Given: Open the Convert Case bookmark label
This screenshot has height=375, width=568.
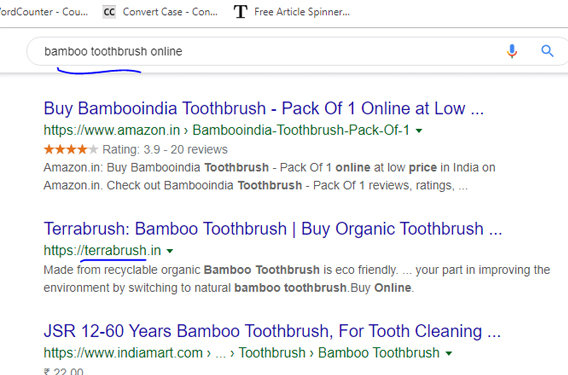Looking at the screenshot, I should 170,12.
